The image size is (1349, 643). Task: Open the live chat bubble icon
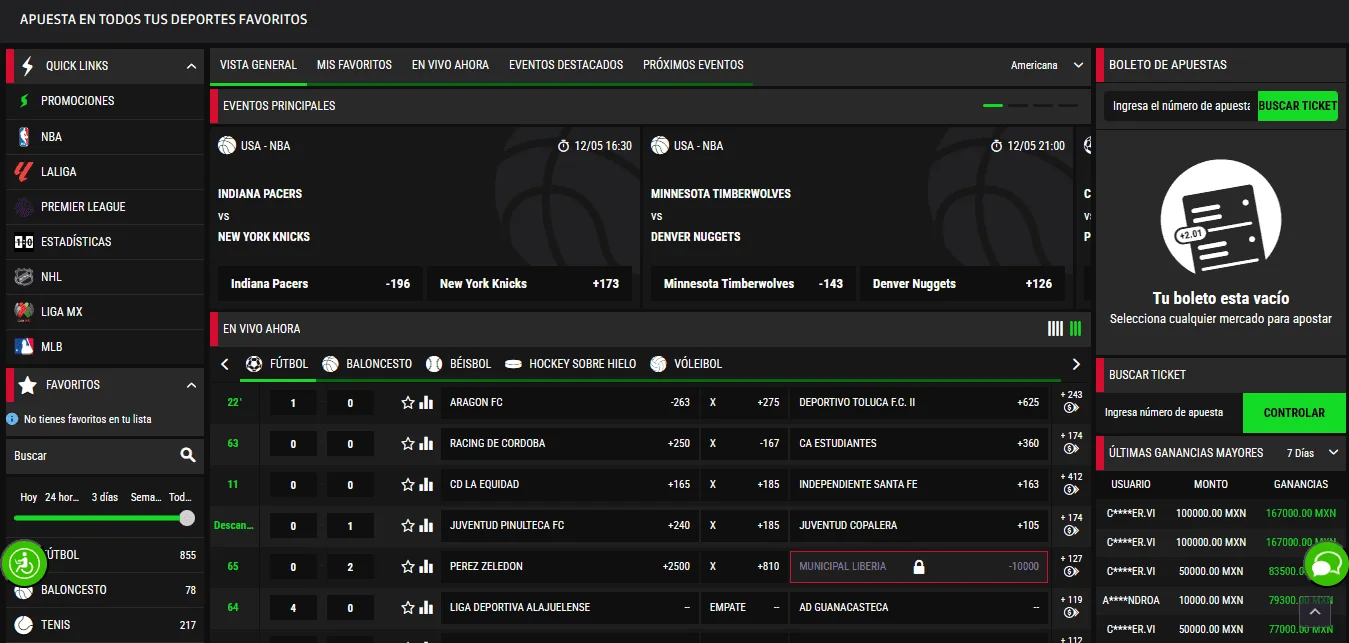click(x=1325, y=566)
